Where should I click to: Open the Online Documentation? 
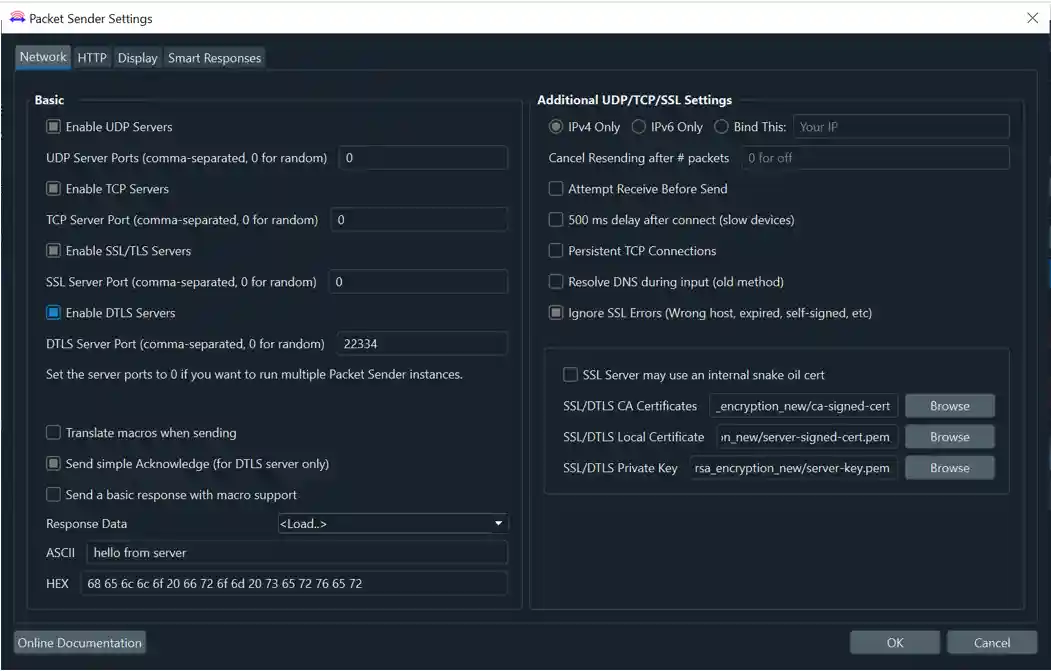point(79,642)
